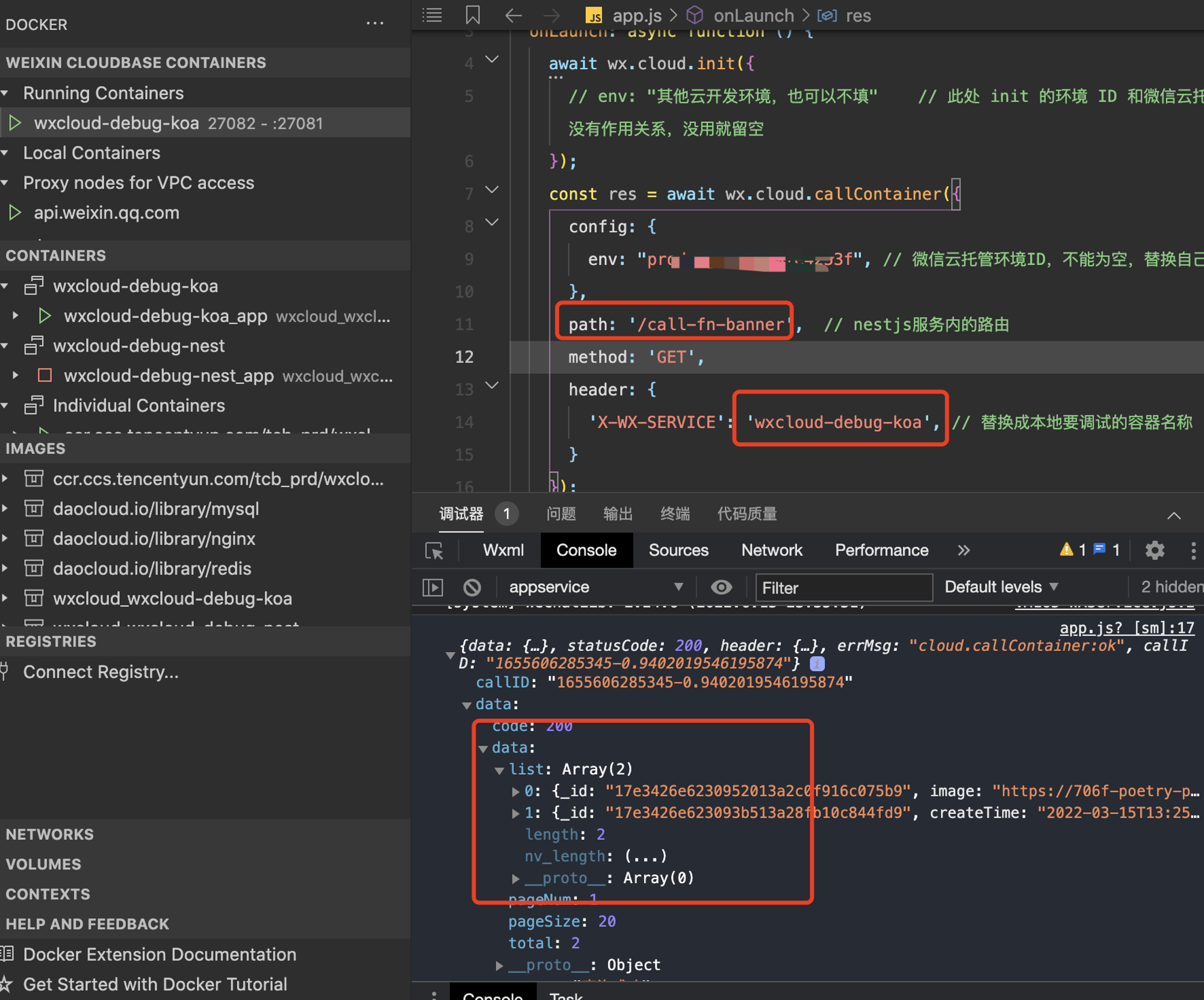Image resolution: width=1204 pixels, height=1000 pixels.
Task: Open the app.js source link in console
Action: tap(1126, 629)
